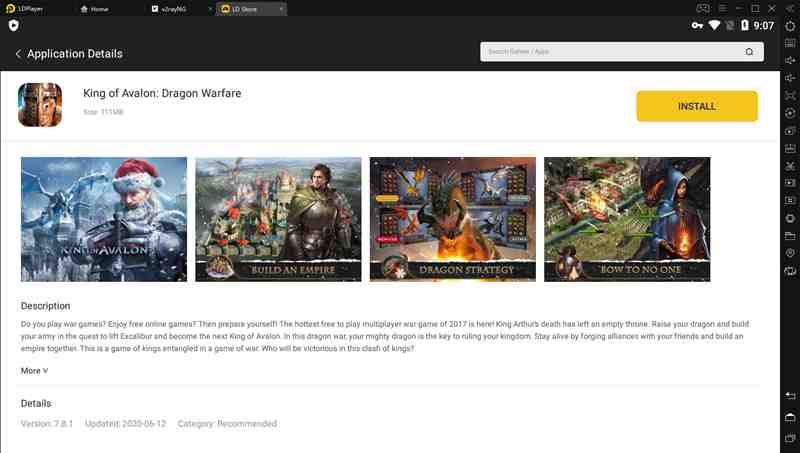The width and height of the screenshot is (800, 453).
Task: Click the recent apps button in sidebar
Action: point(790,438)
